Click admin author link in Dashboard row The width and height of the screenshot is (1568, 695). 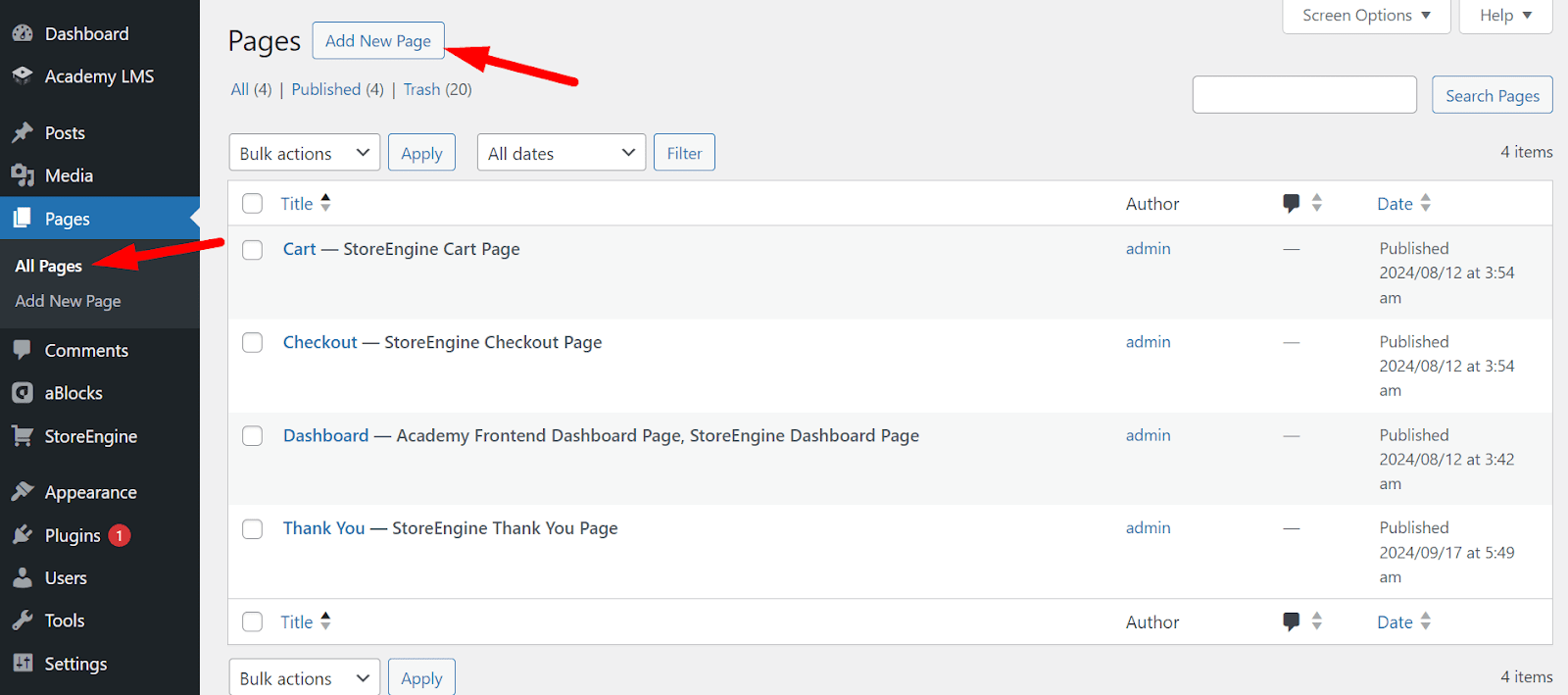(1148, 435)
